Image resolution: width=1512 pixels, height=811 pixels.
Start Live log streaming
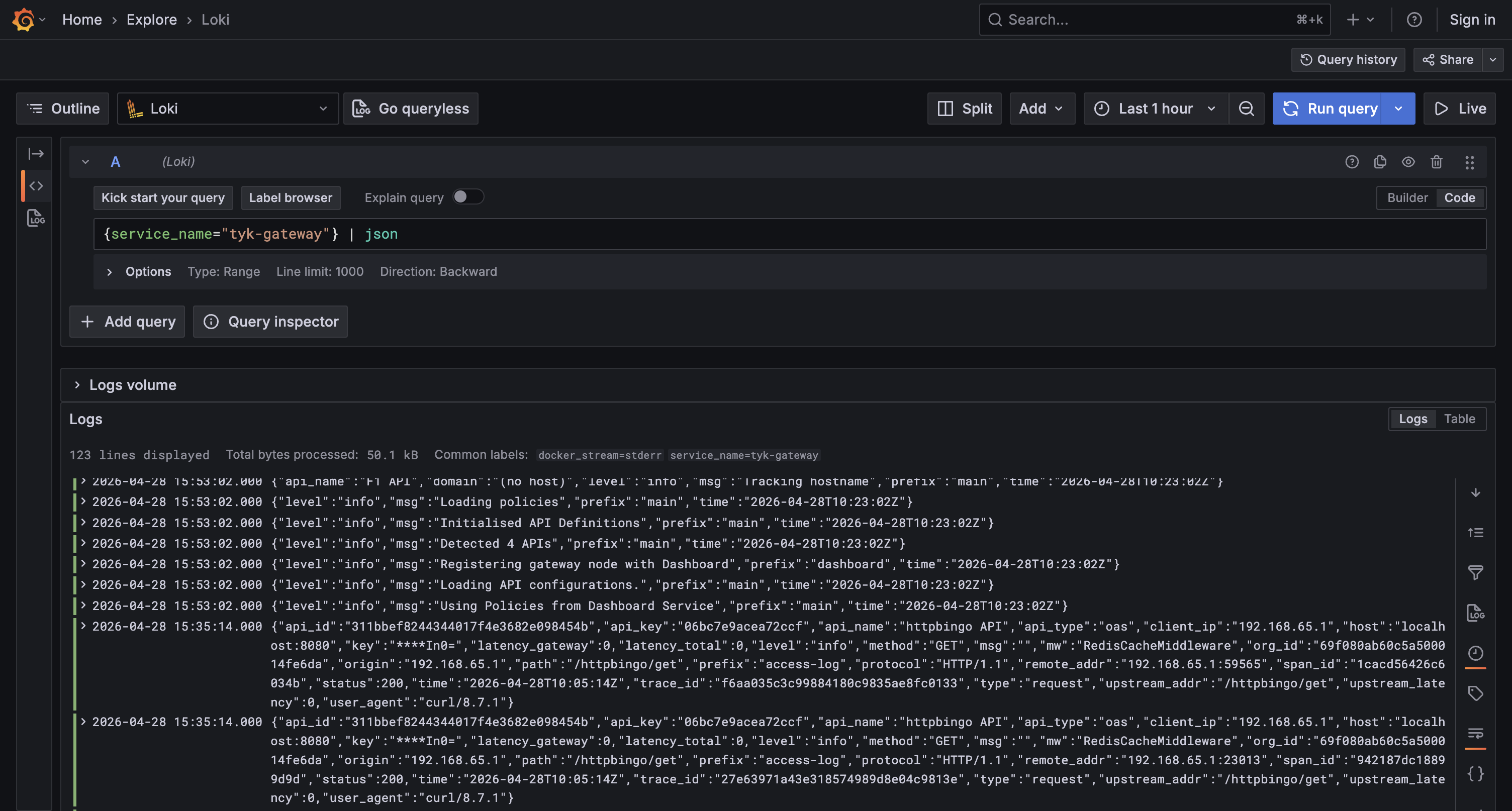1460,109
